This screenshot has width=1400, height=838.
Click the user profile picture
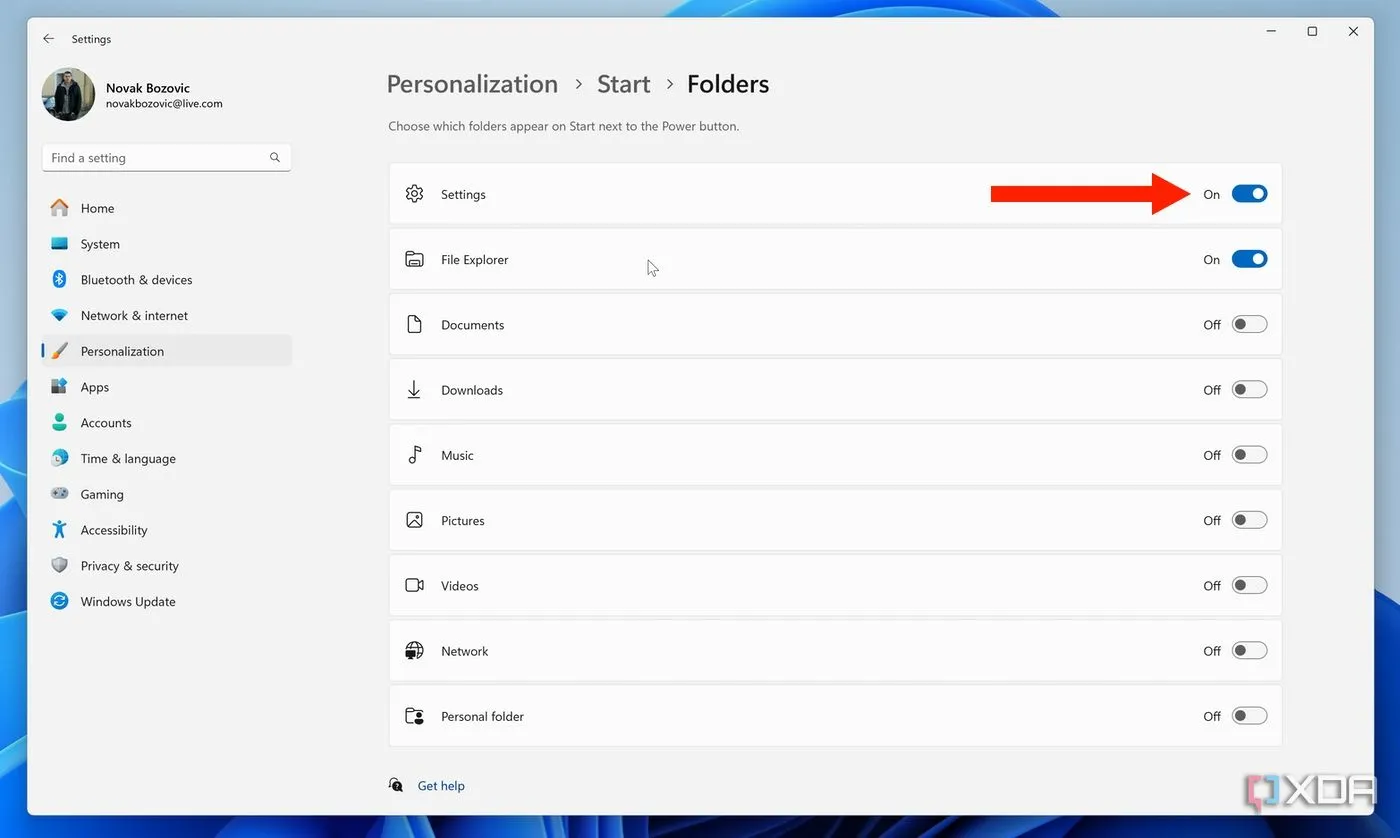[x=68, y=95]
